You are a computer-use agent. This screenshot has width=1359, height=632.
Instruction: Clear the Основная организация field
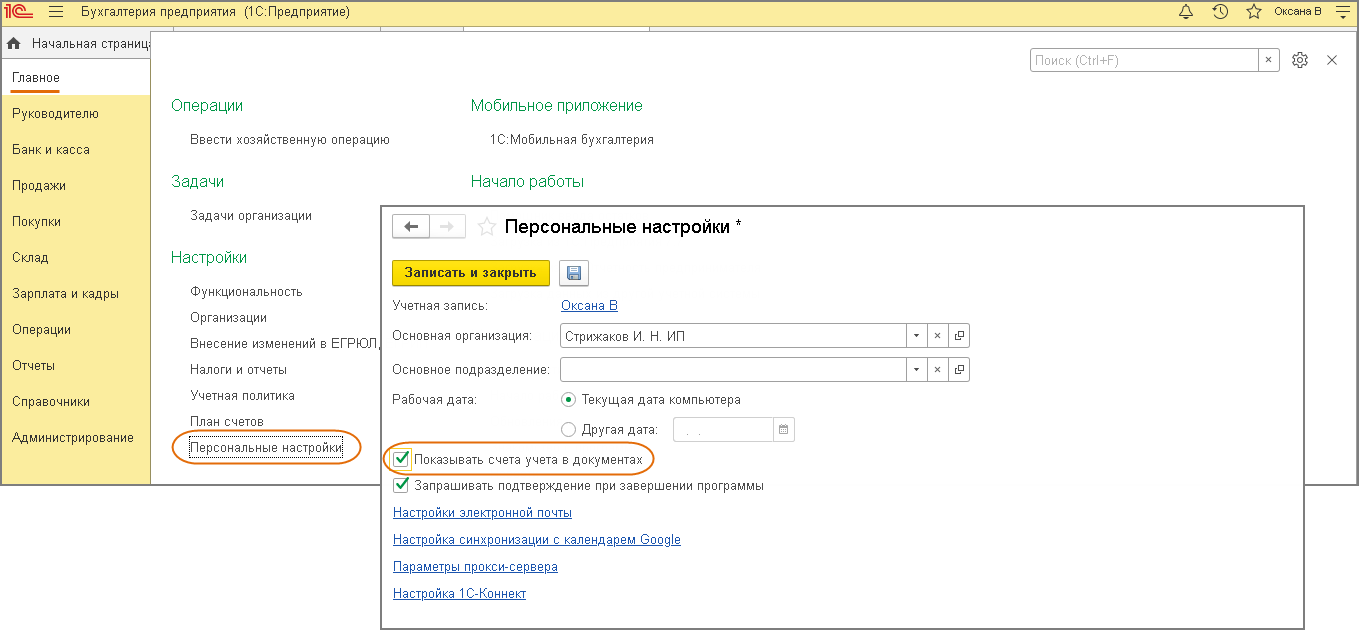point(937,336)
